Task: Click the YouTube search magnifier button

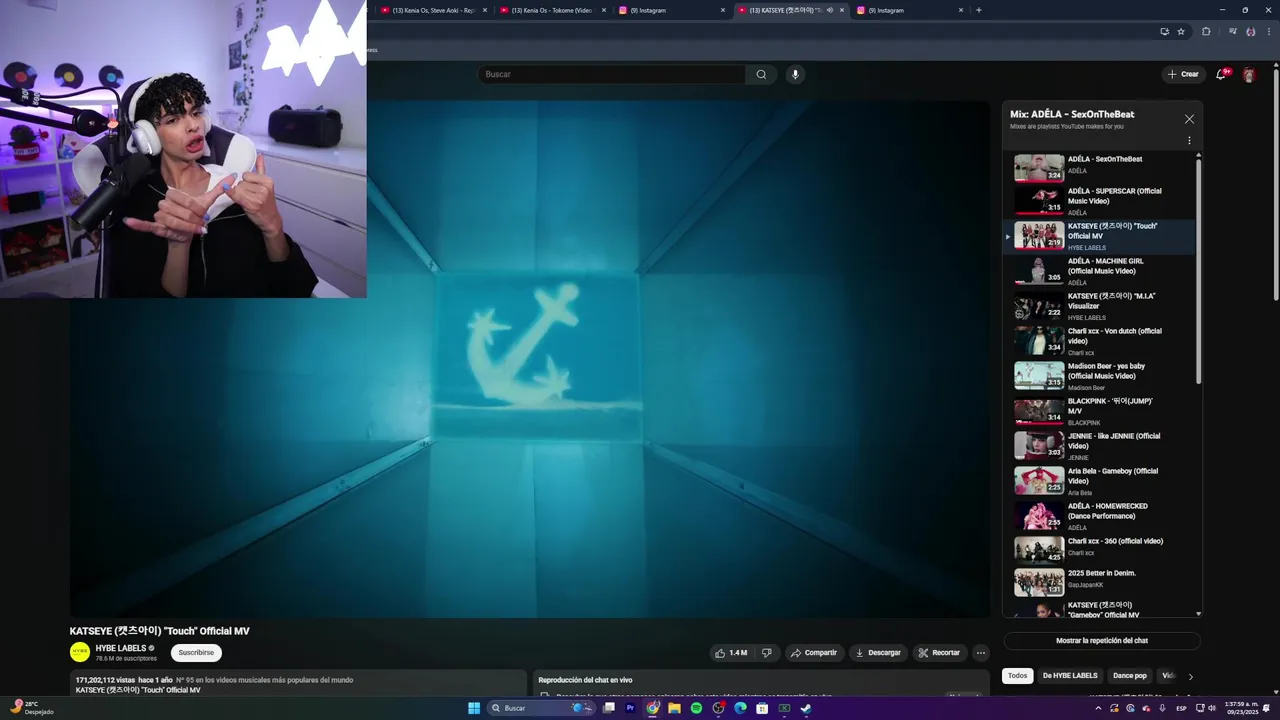Action: [761, 74]
